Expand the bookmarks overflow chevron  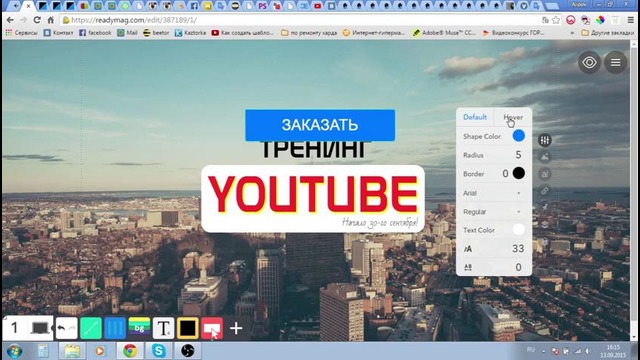(572, 33)
